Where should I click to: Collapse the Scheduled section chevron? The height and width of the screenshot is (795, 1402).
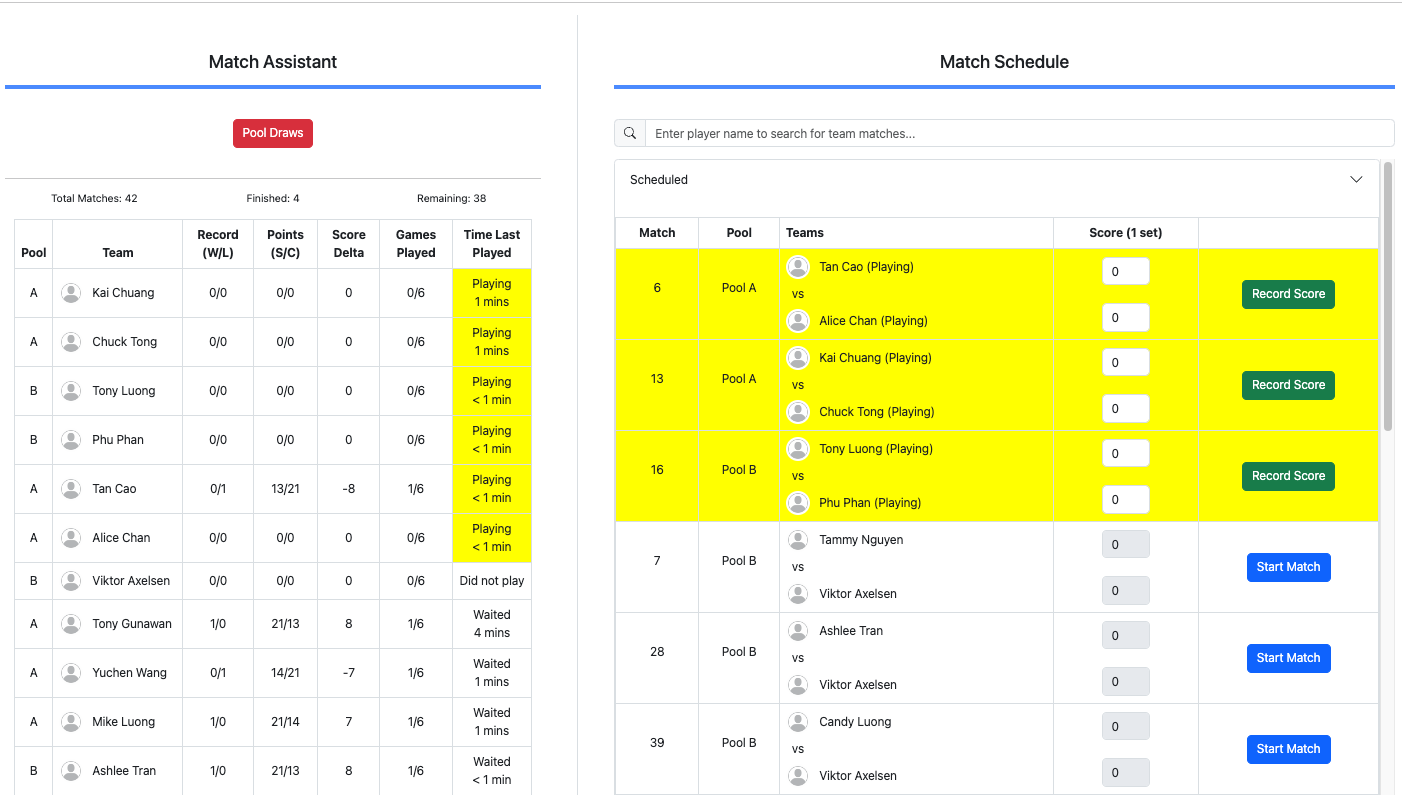coord(1356,180)
